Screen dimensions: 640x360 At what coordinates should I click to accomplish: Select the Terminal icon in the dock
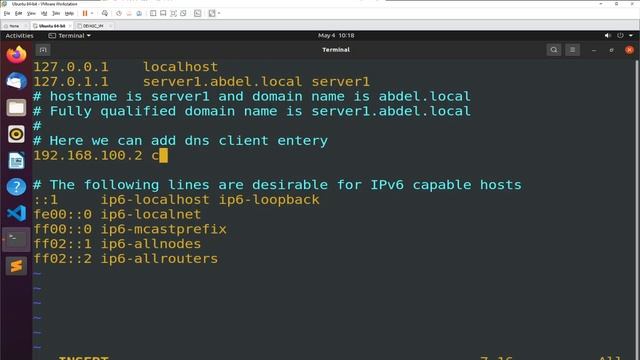coord(16,240)
